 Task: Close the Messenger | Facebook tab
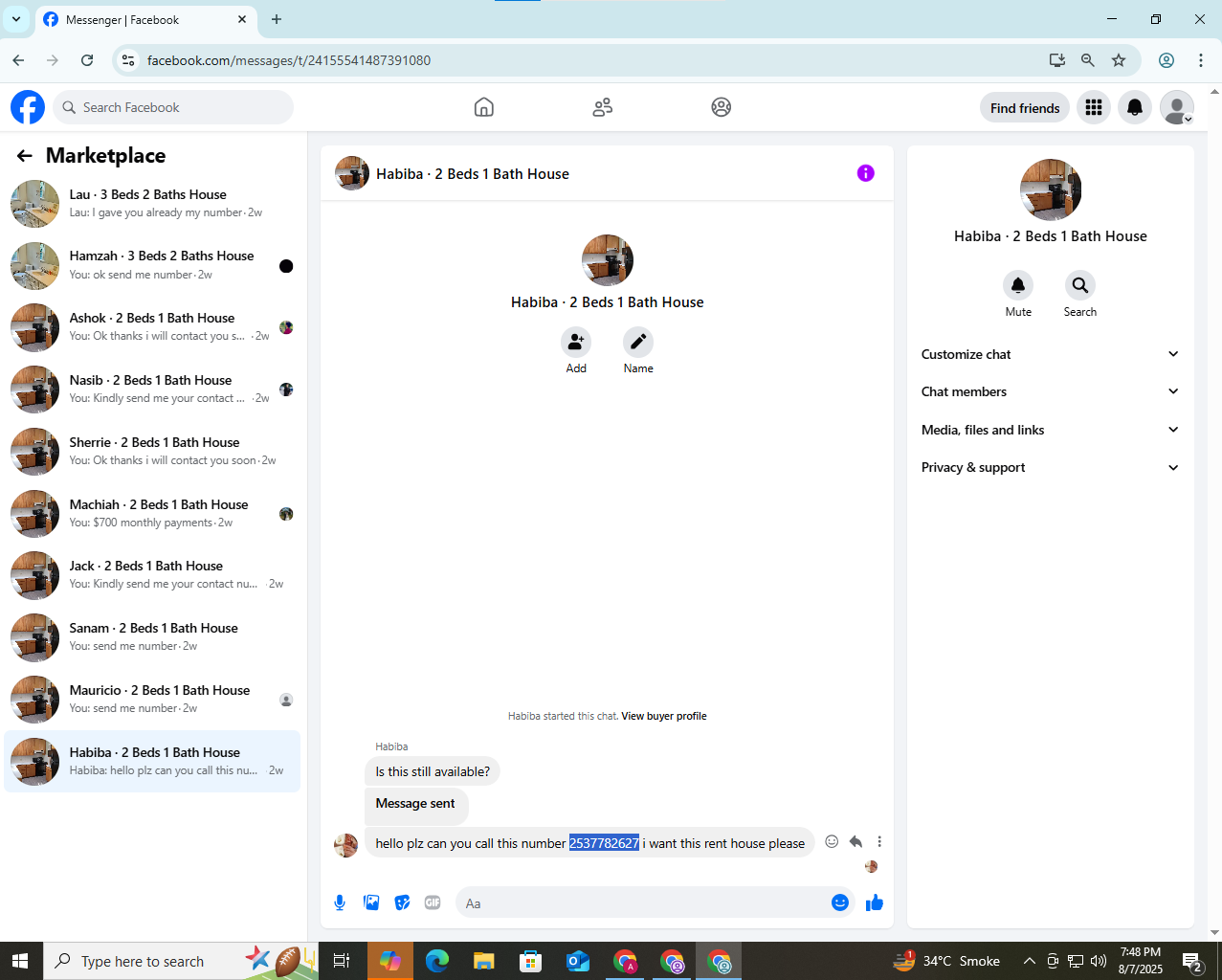(x=242, y=19)
